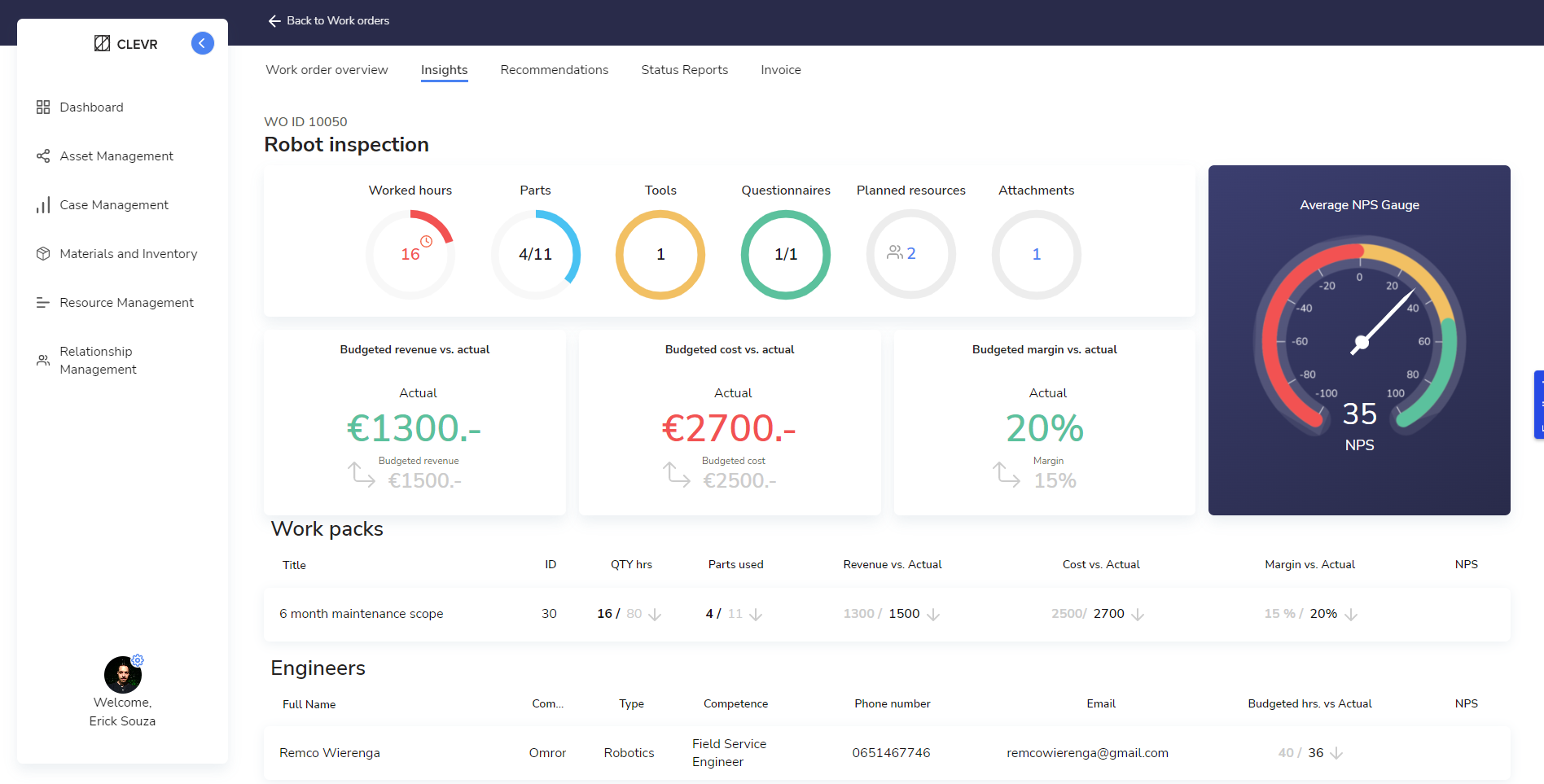The height and width of the screenshot is (784, 1544).
Task: Switch to the Recommendations tab
Action: 554,70
